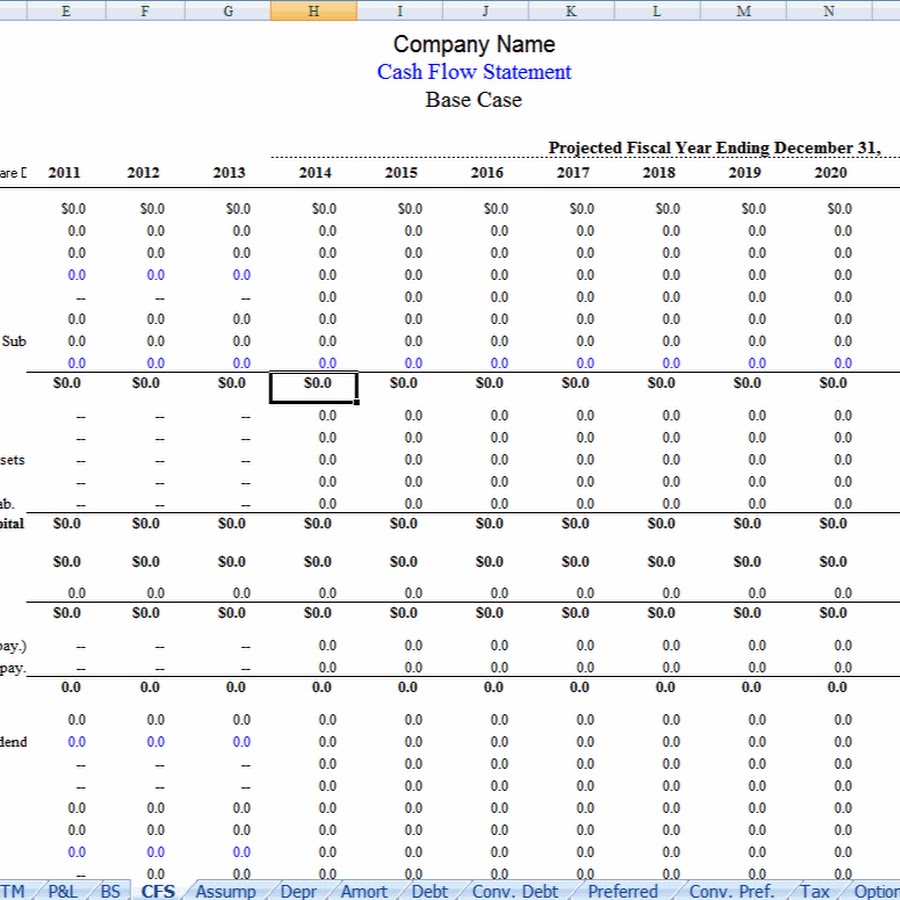Select column K header

coord(571,10)
